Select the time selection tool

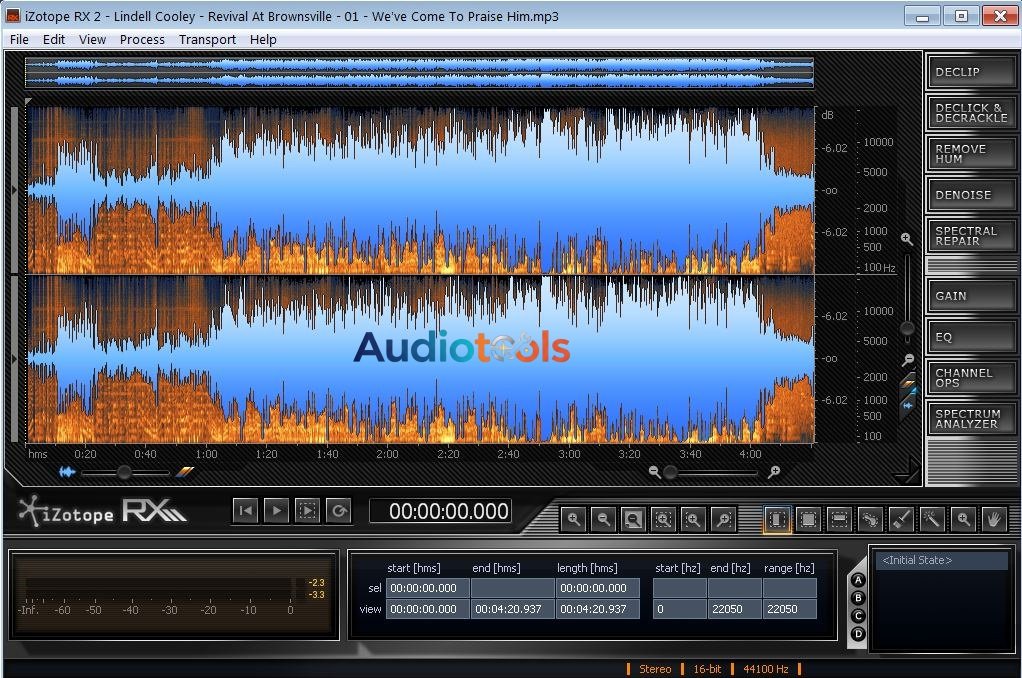777,519
